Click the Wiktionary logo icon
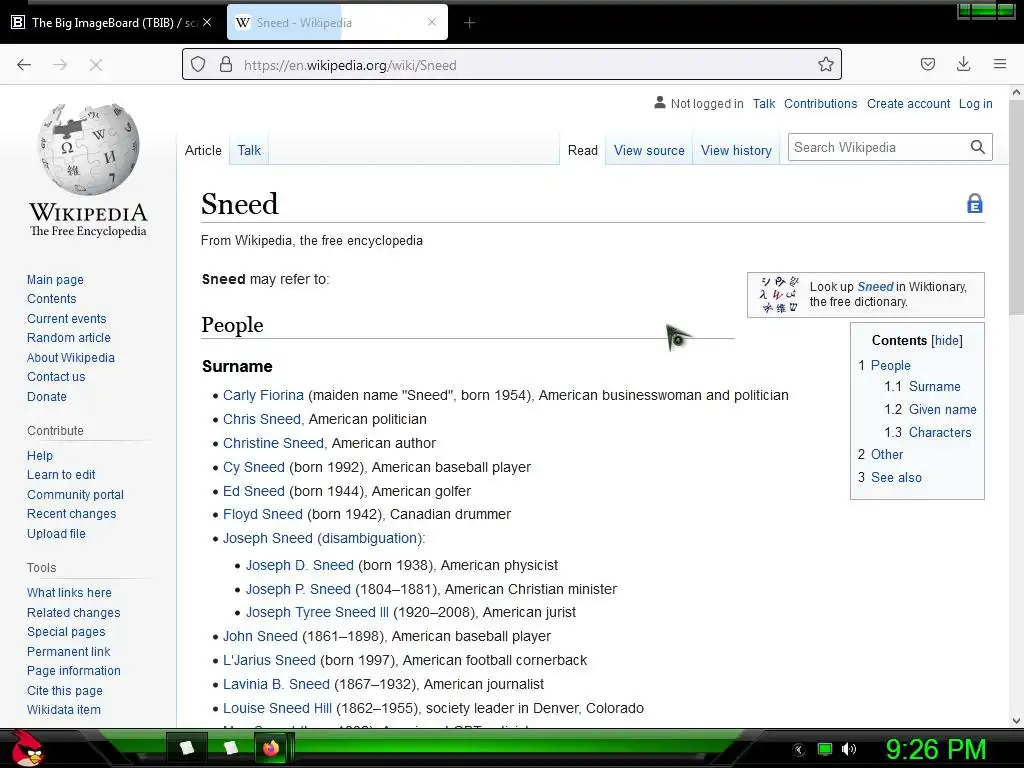The image size is (1024, 768). [x=779, y=295]
